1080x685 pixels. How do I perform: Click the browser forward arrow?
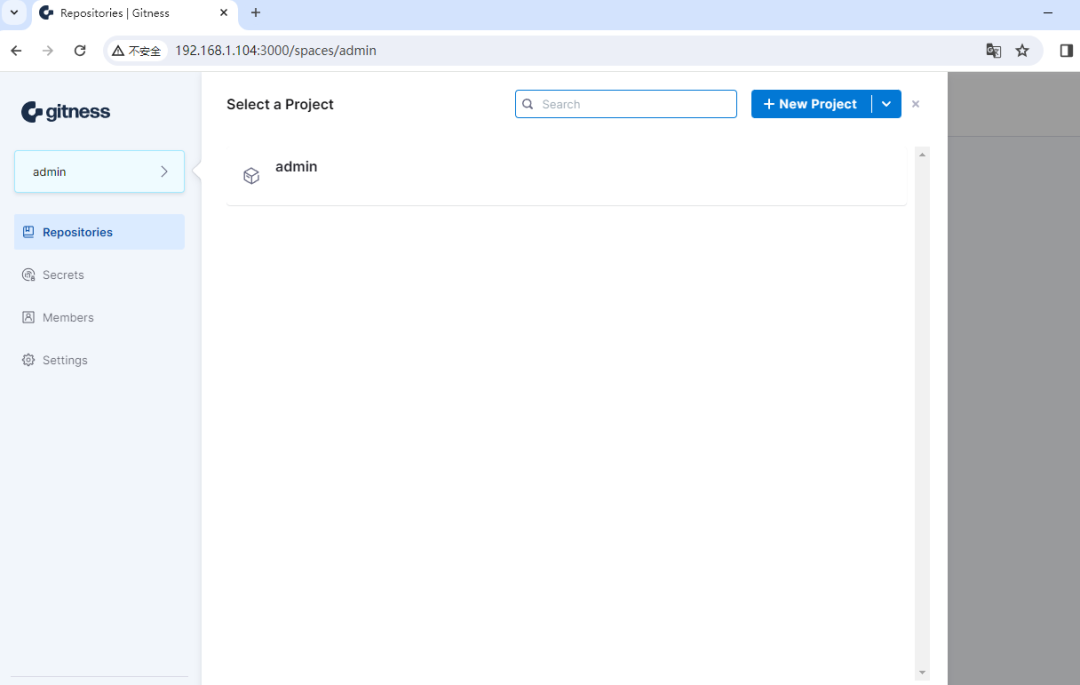click(x=48, y=50)
